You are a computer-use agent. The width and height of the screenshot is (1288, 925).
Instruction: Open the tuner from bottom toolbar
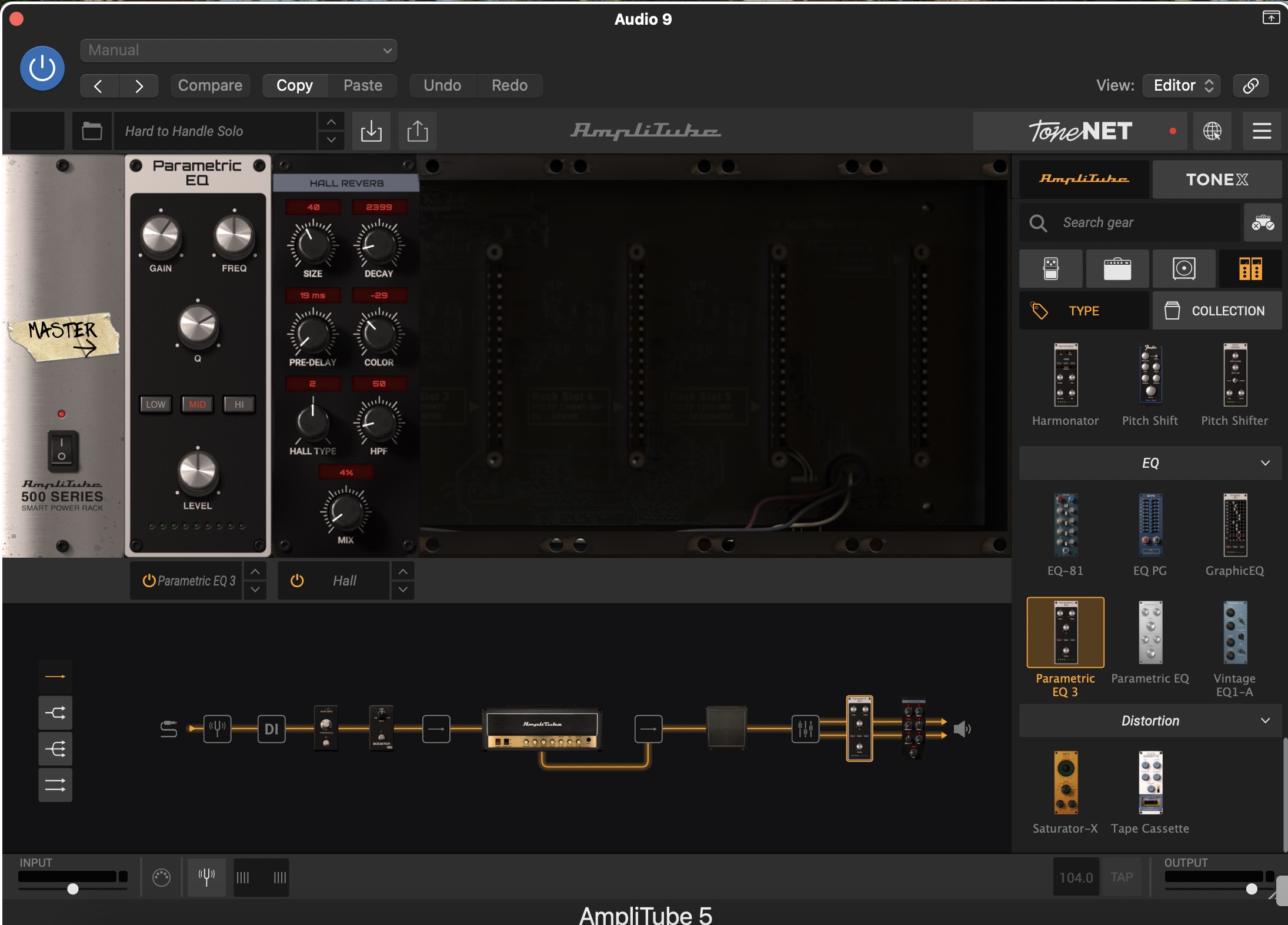(x=206, y=877)
